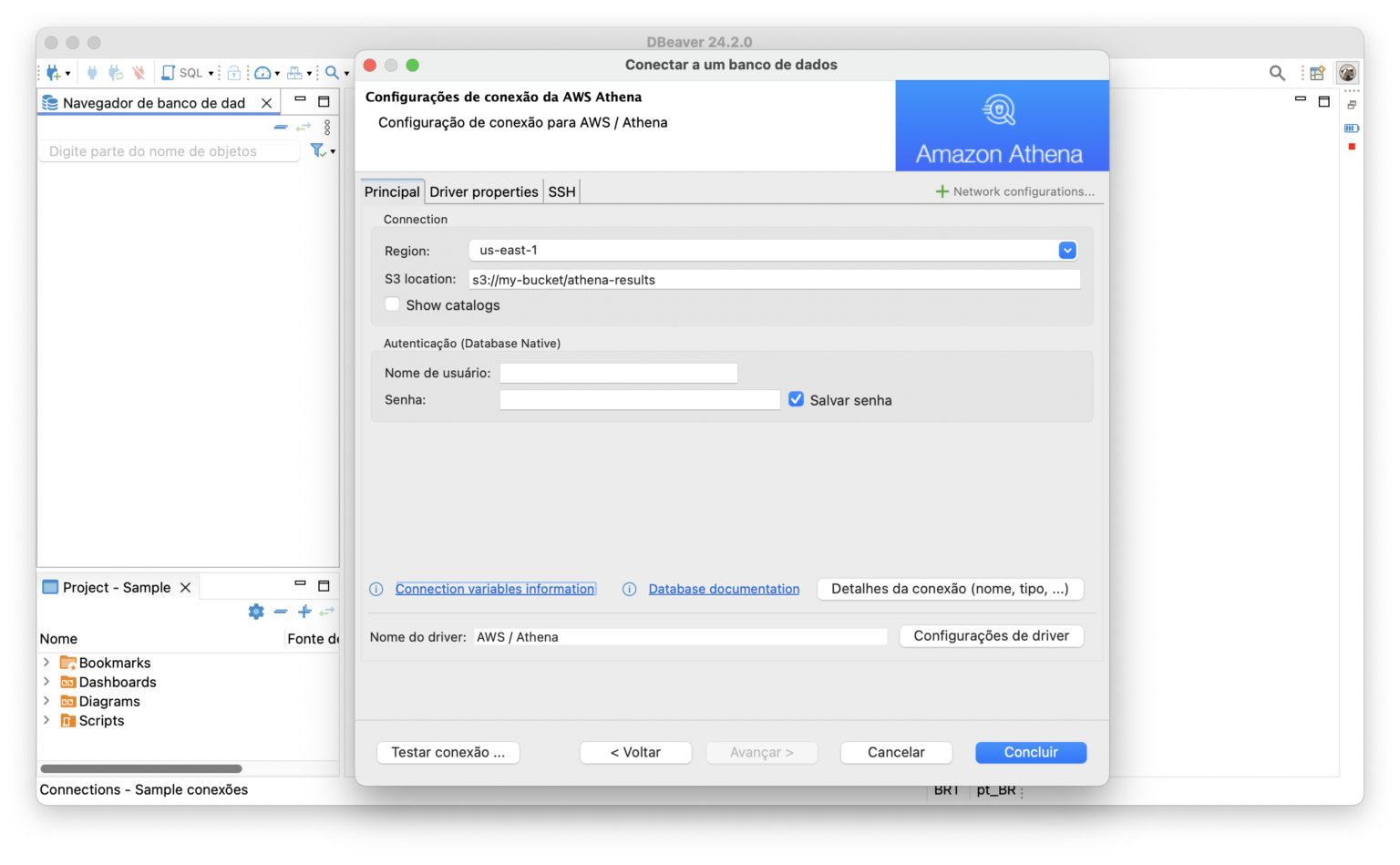Expand the Dashboards tree item
Screen dimensions: 1400x865
pos(46,682)
